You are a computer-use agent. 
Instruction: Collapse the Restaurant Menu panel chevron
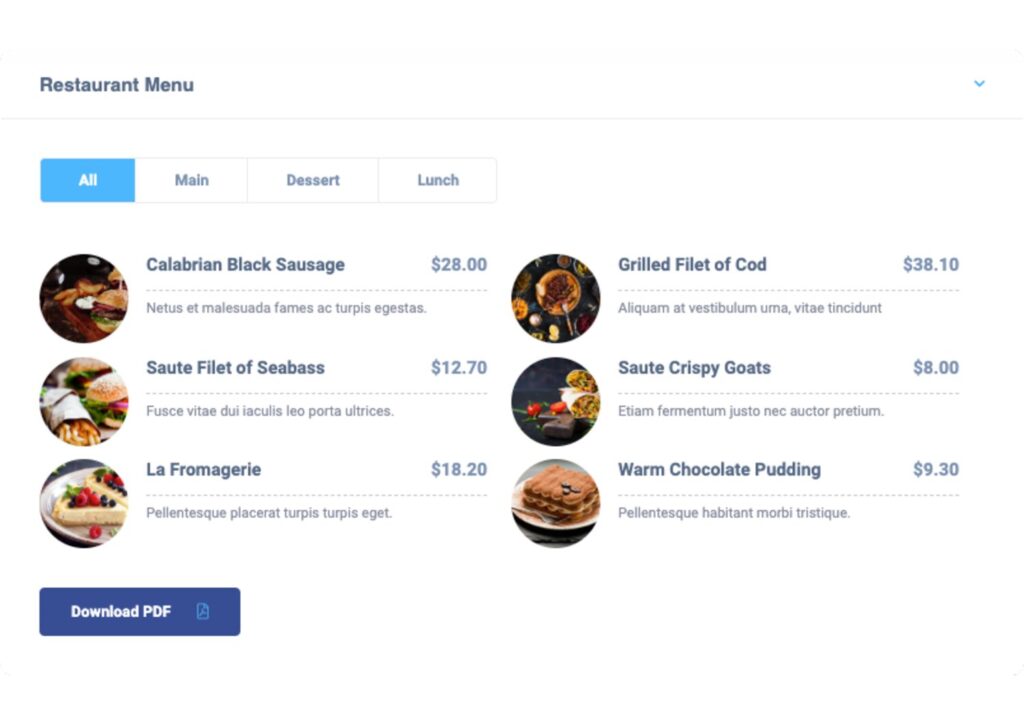click(x=979, y=84)
